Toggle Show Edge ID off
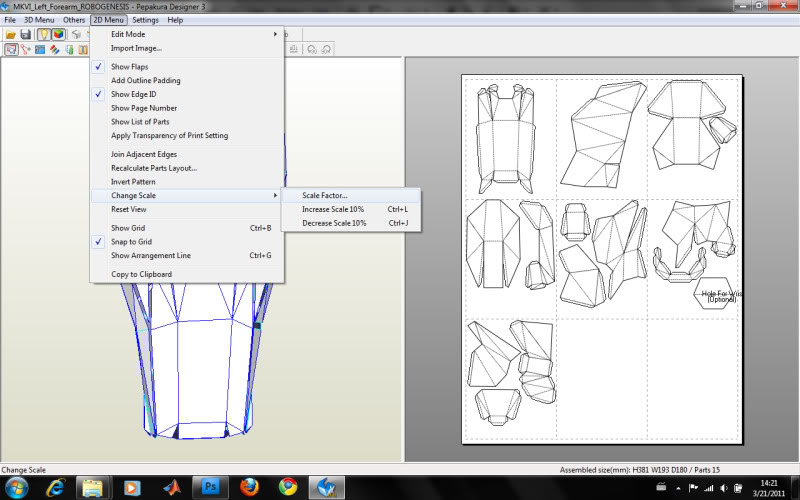 click(133, 94)
